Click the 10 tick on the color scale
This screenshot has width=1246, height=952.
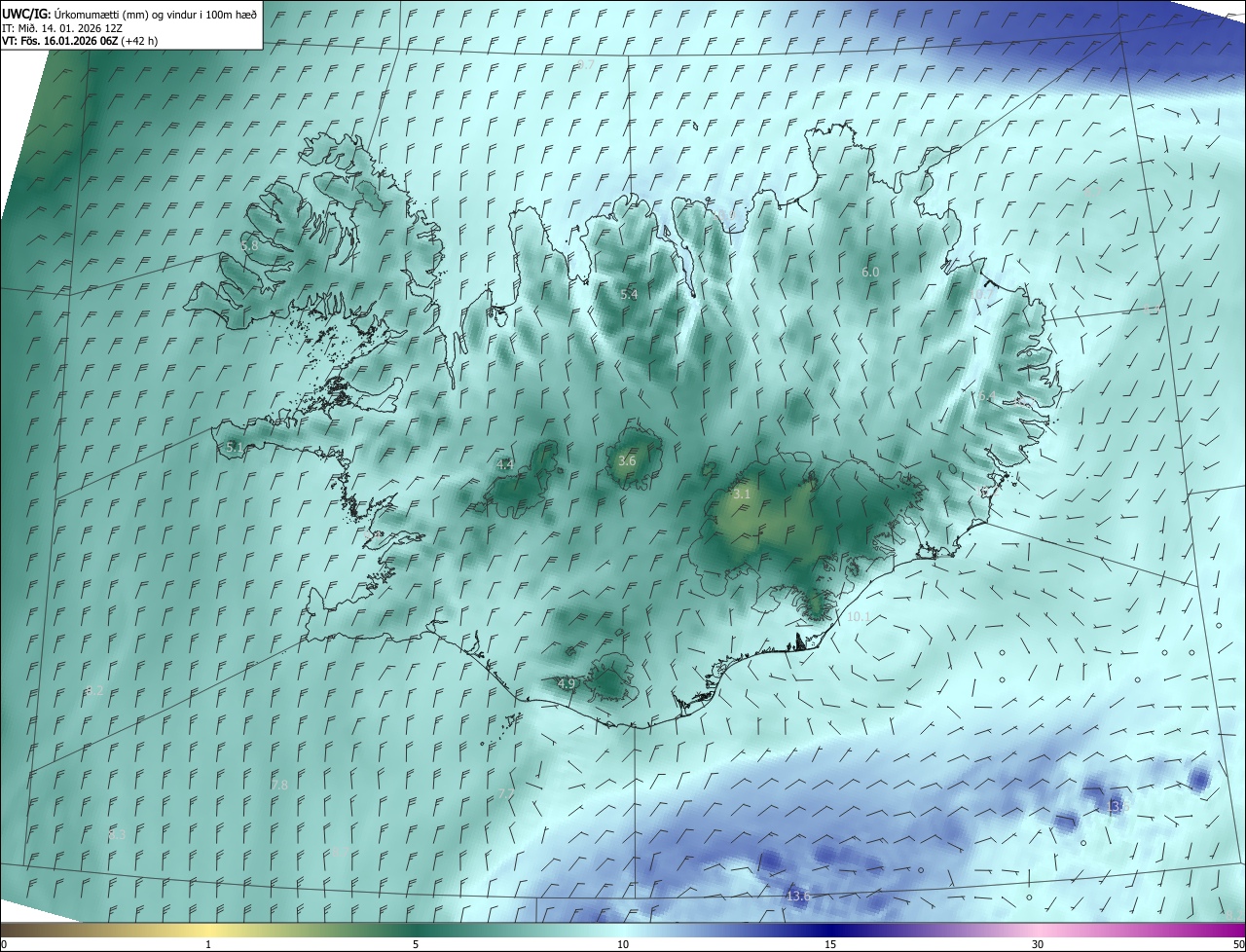coord(623,944)
